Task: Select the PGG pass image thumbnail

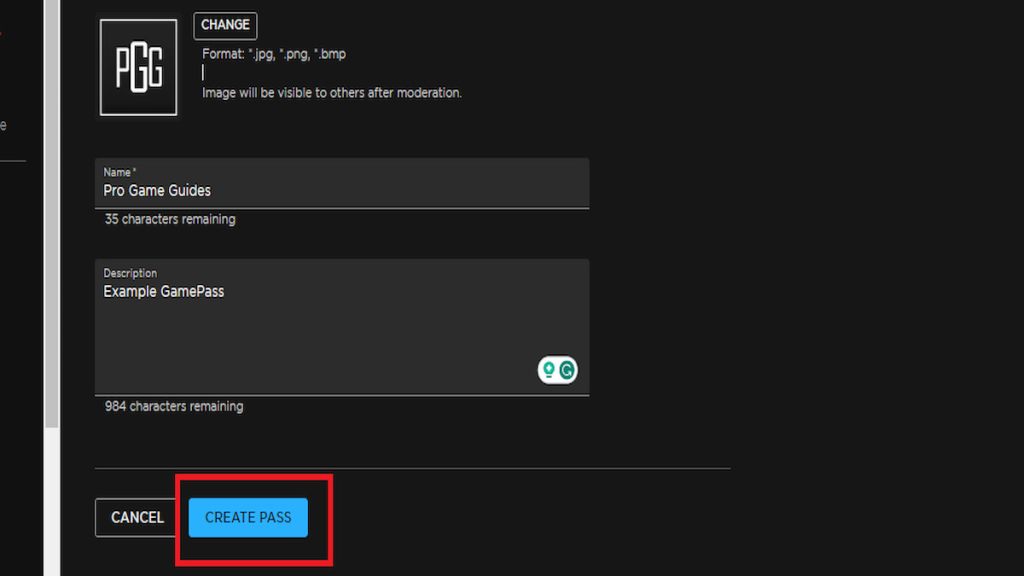Action: tap(138, 67)
